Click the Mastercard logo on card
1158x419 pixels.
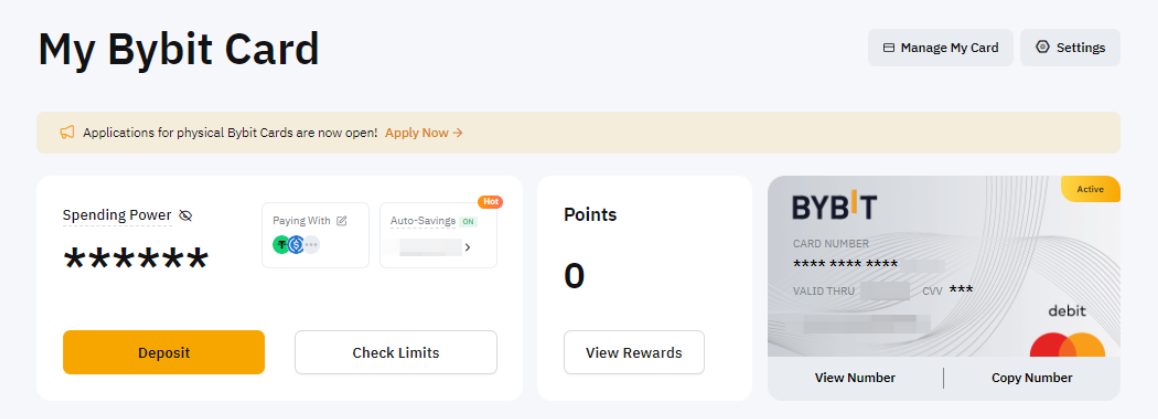pyautogui.click(x=1067, y=347)
